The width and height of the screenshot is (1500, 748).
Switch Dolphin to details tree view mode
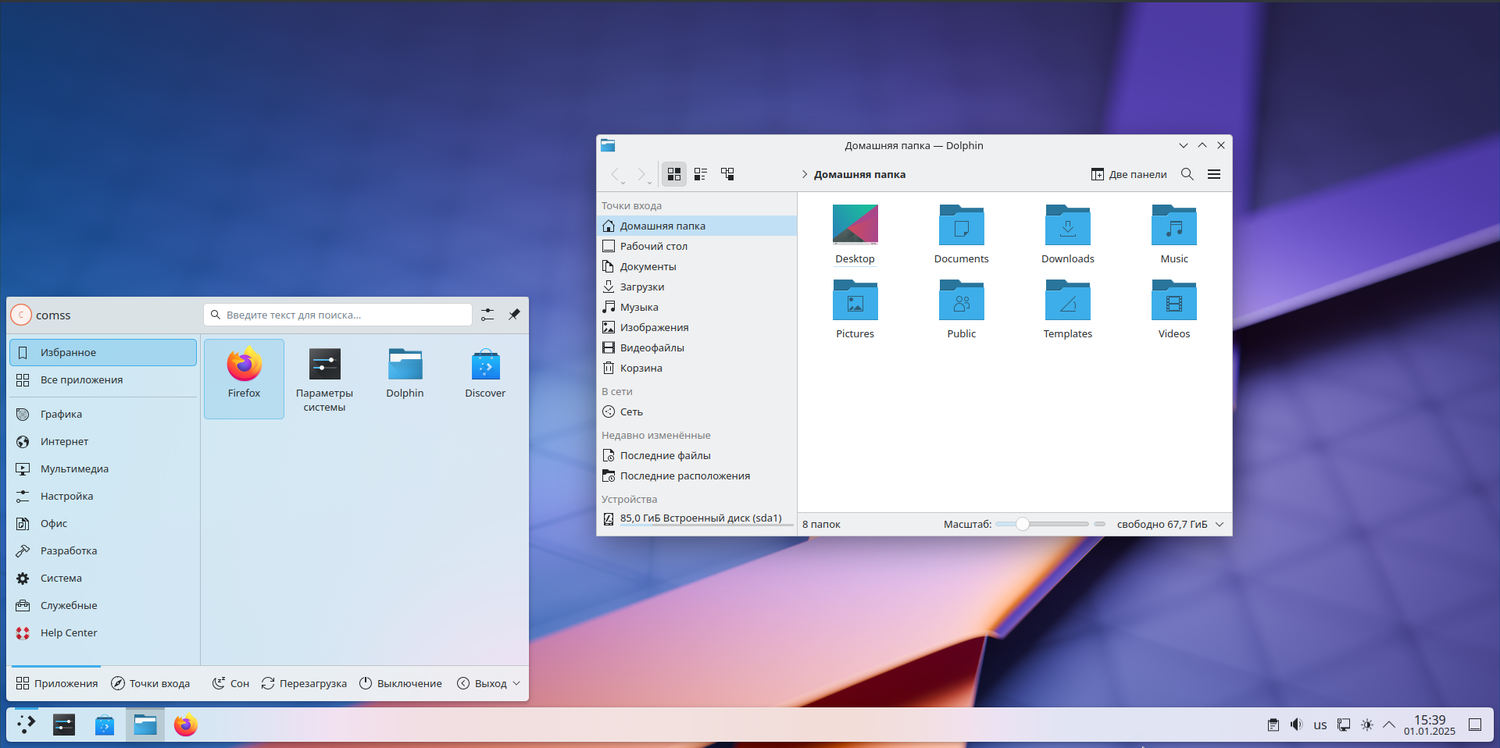[728, 174]
